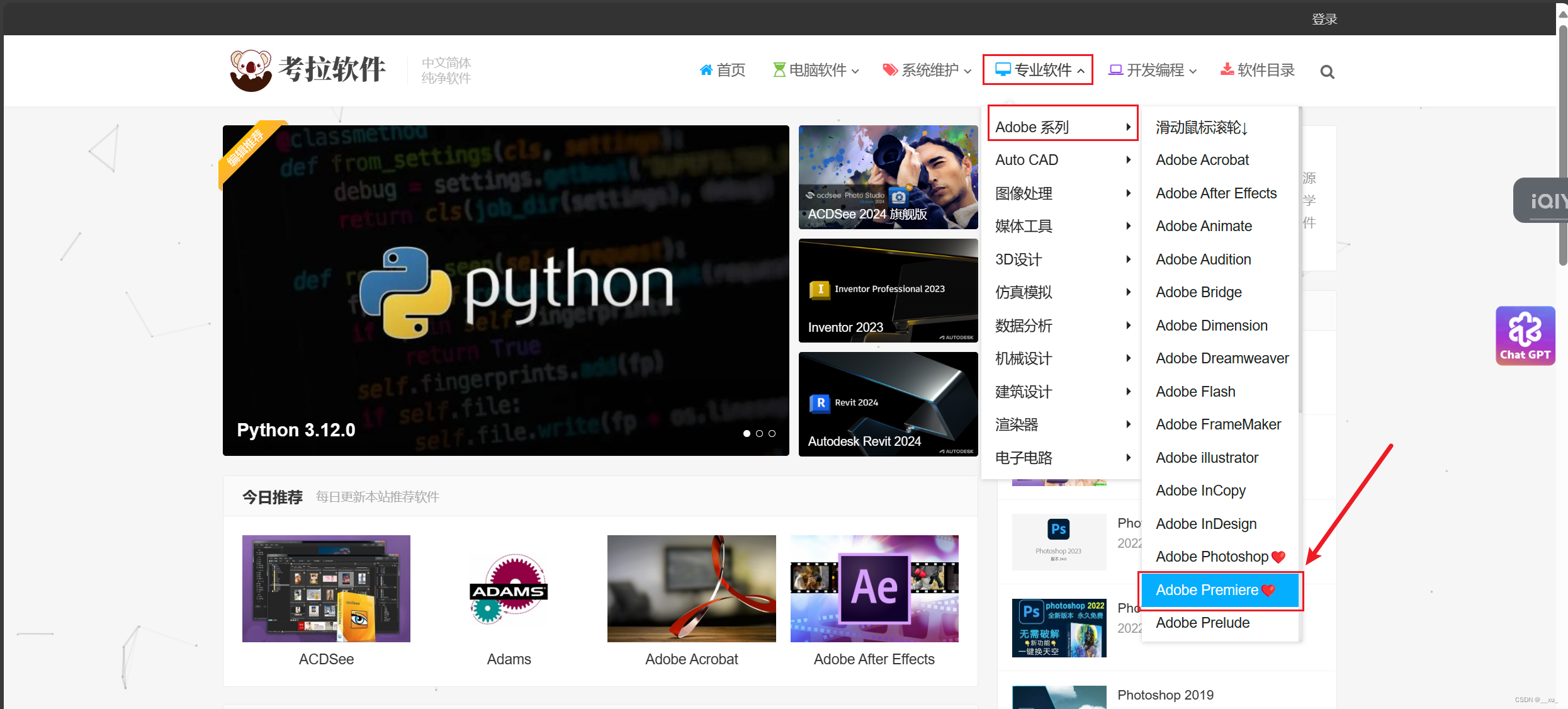The height and width of the screenshot is (709, 1568).
Task: Open the search magnifier icon
Action: point(1327,72)
